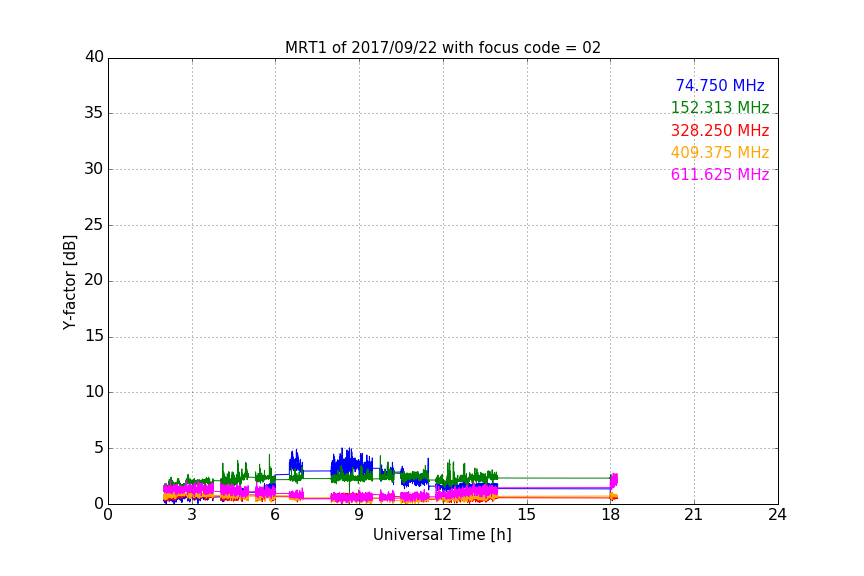Click the magenta data burst at hour 18
This screenshot has width=864, height=576.
click(614, 480)
